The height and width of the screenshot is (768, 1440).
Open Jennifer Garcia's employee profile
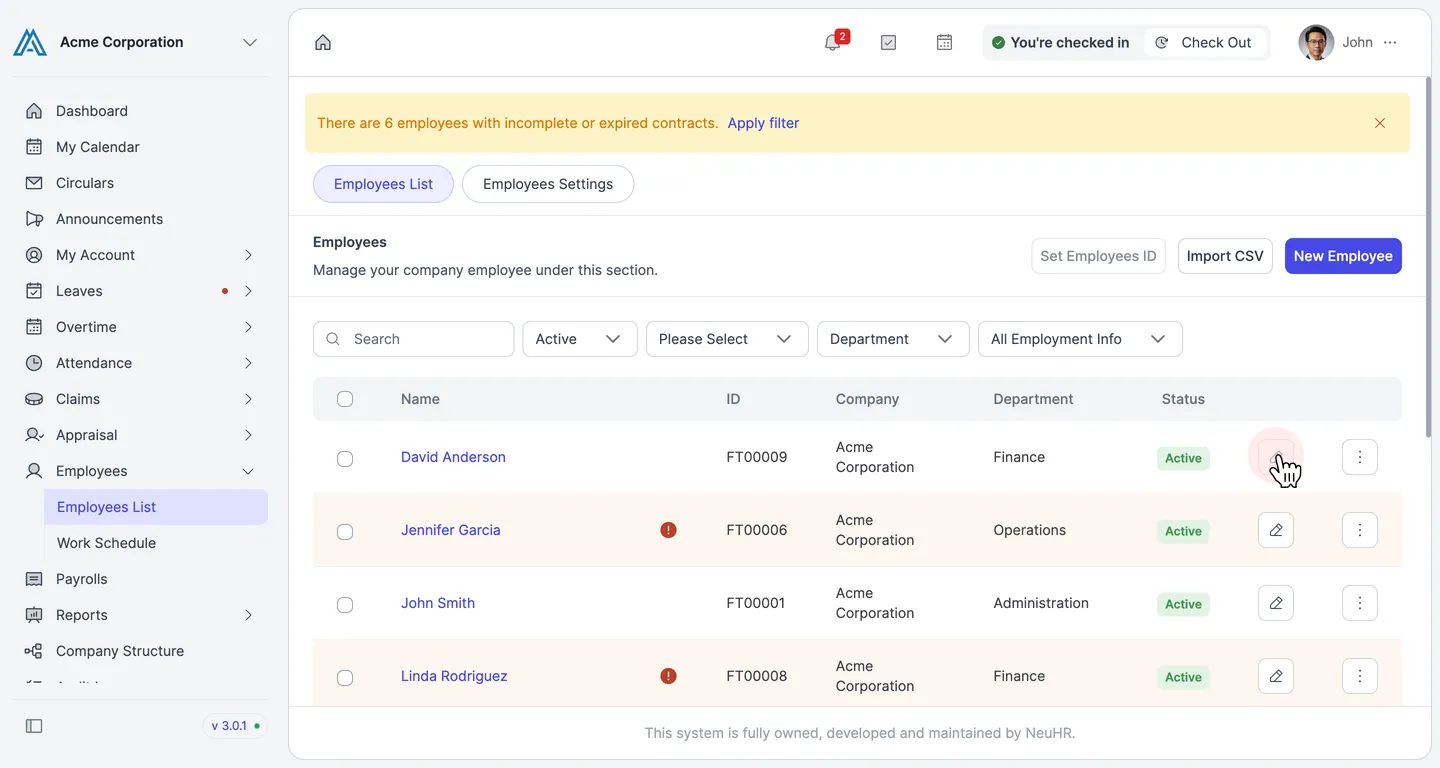450,530
